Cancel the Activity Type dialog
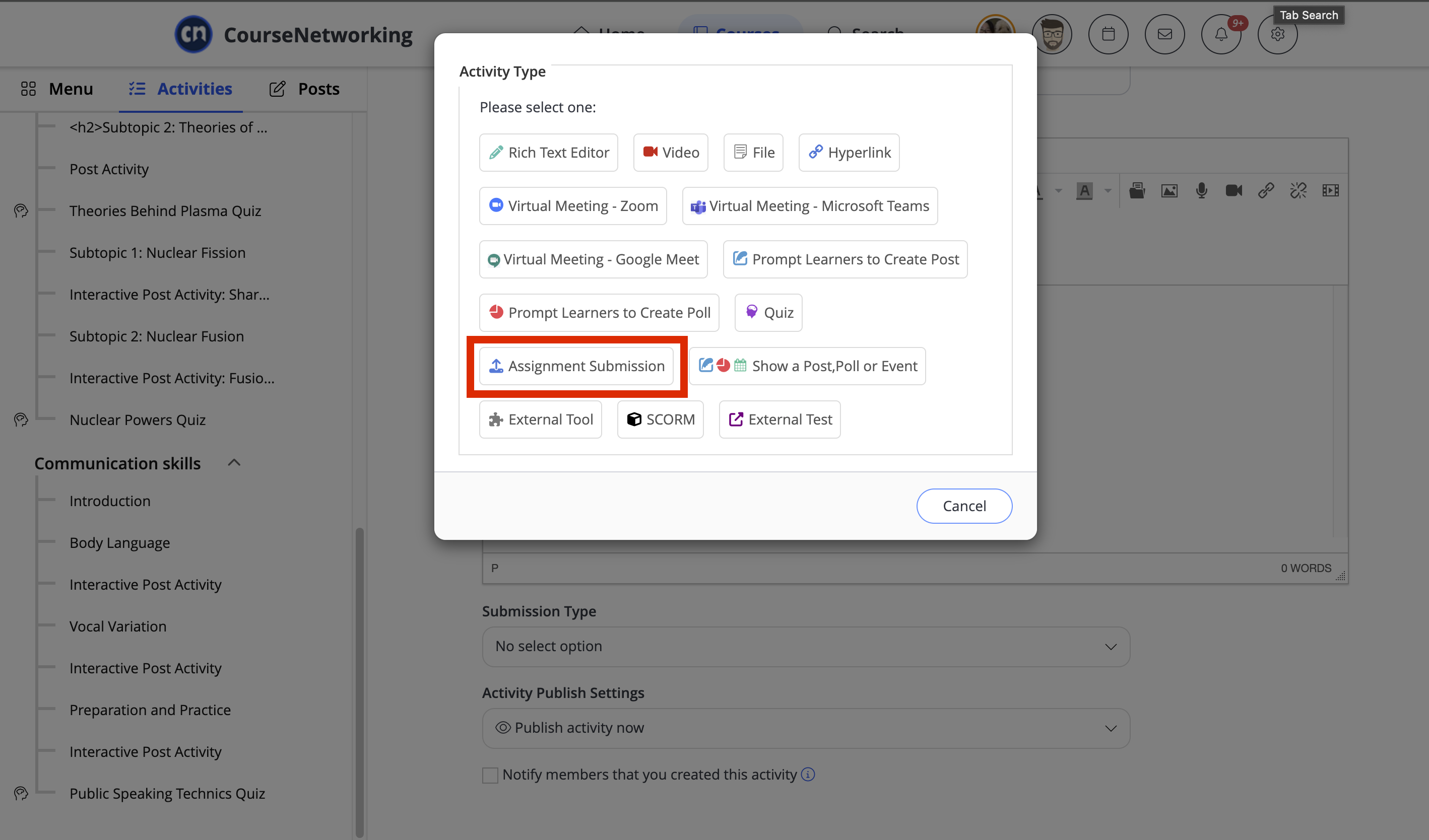The height and width of the screenshot is (840, 1429). (x=964, y=506)
